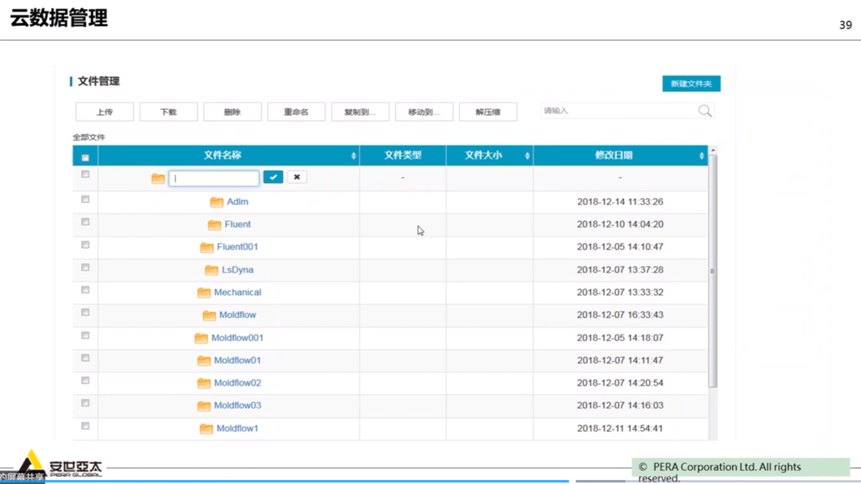This screenshot has width=861, height=484.
Task: Cancel new folder creation with X icon
Action: pyautogui.click(x=297, y=177)
